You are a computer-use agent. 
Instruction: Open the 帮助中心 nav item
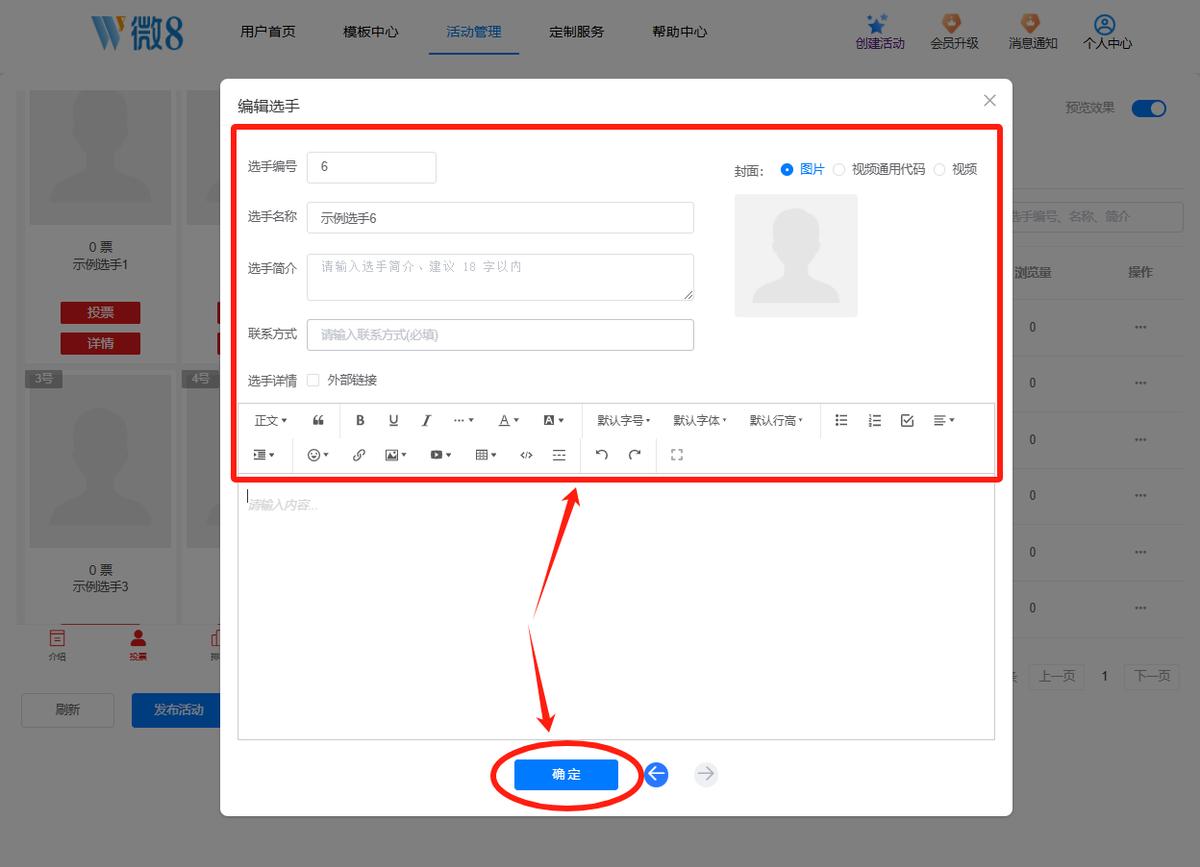[x=680, y=32]
